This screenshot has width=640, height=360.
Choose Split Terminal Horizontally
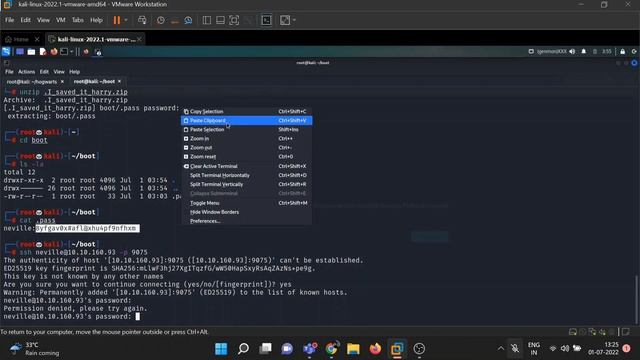pyautogui.click(x=247, y=175)
